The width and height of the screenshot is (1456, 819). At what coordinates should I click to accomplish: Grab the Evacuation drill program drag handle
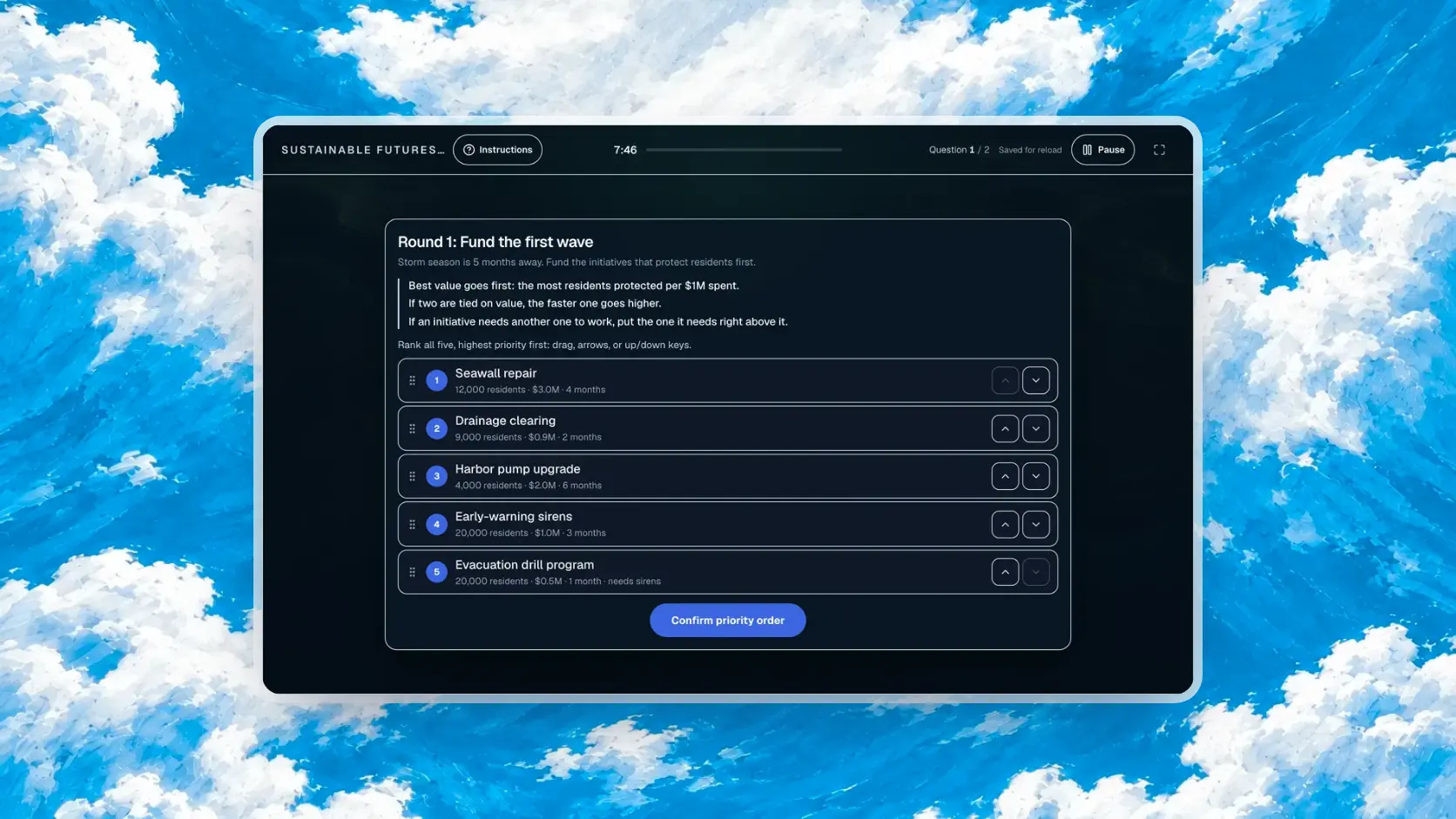coord(412,572)
